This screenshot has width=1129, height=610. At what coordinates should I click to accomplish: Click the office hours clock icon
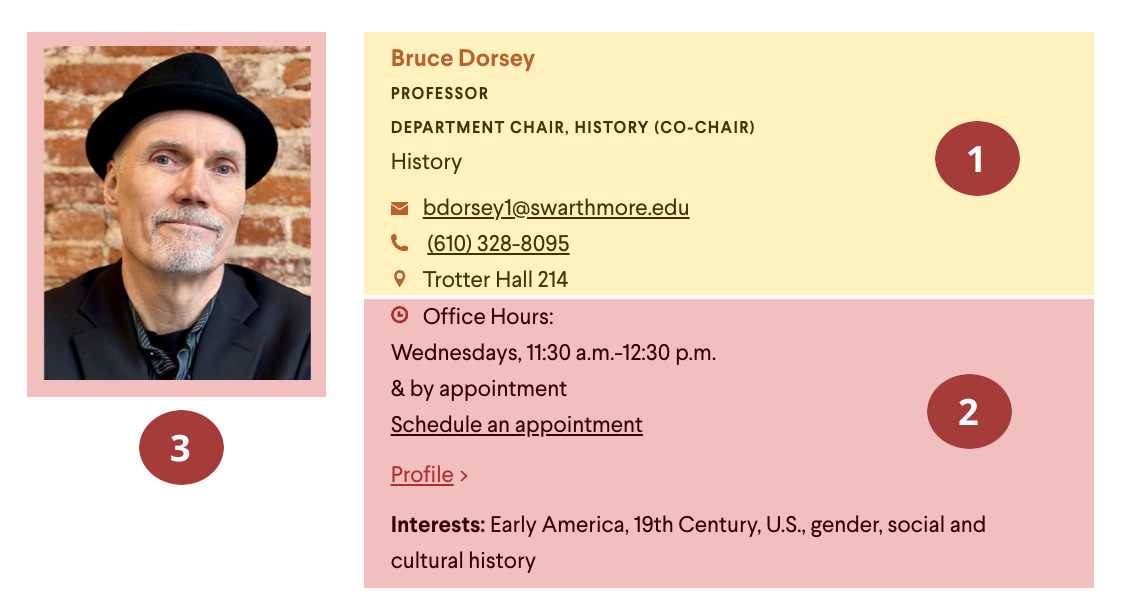[399, 315]
